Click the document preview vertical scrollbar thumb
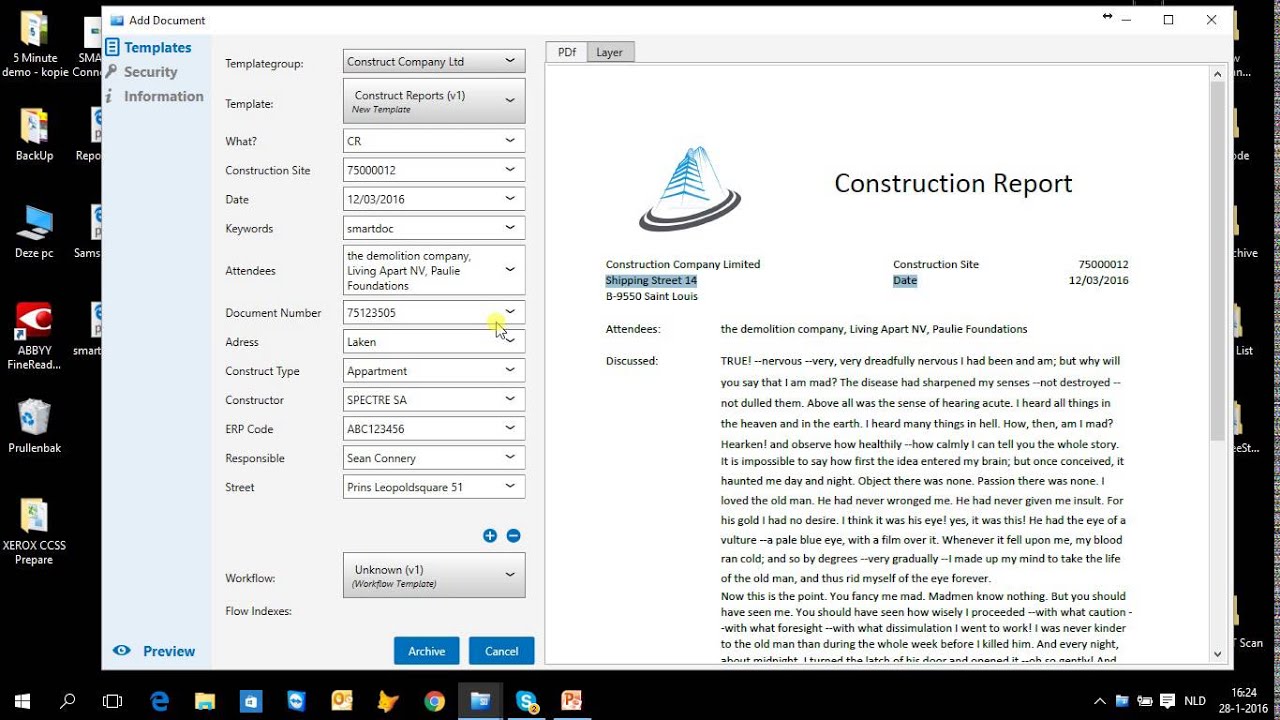1280x720 pixels. tap(1217, 262)
